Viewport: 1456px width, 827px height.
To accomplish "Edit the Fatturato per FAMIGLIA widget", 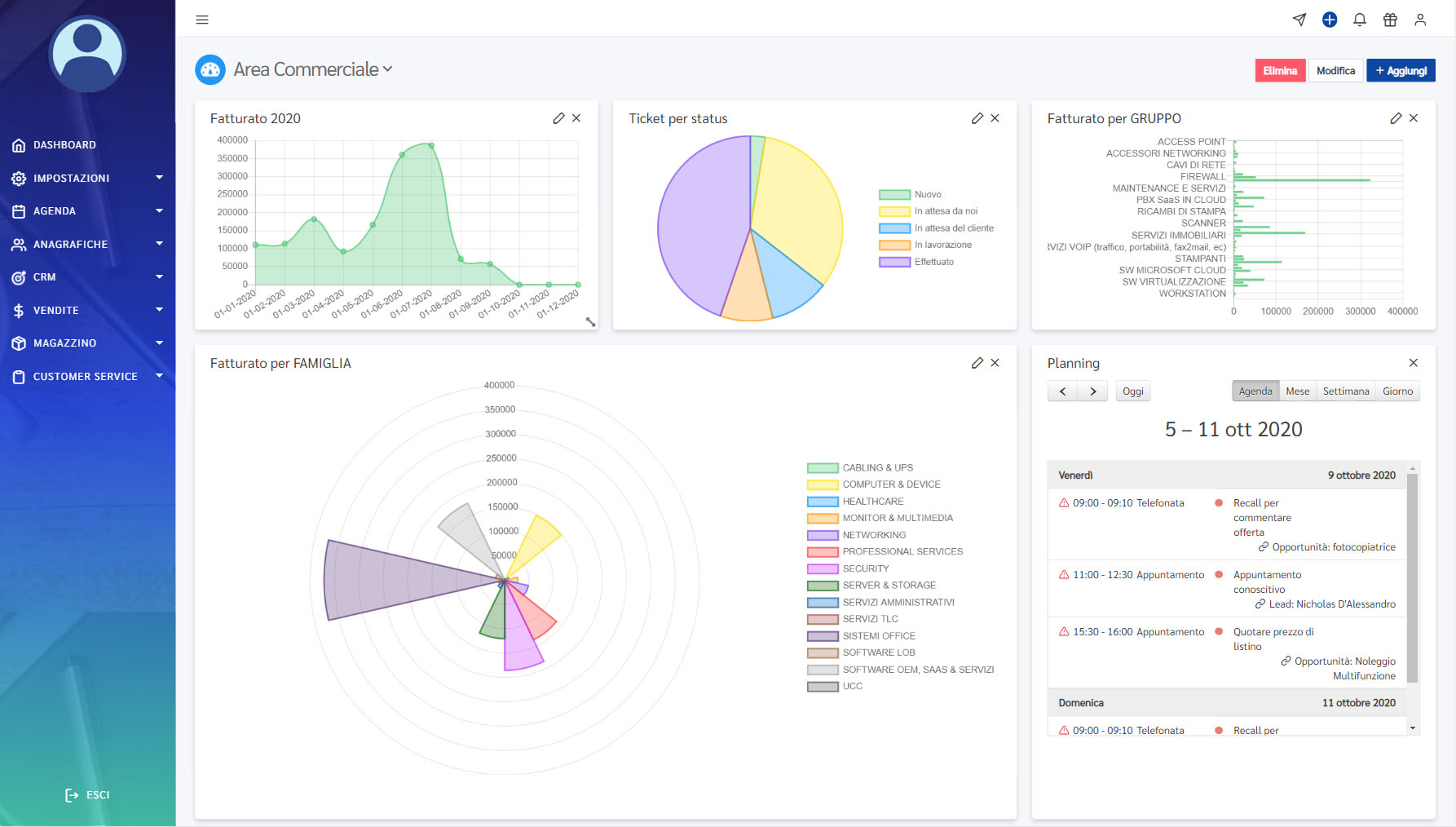I will 977,363.
